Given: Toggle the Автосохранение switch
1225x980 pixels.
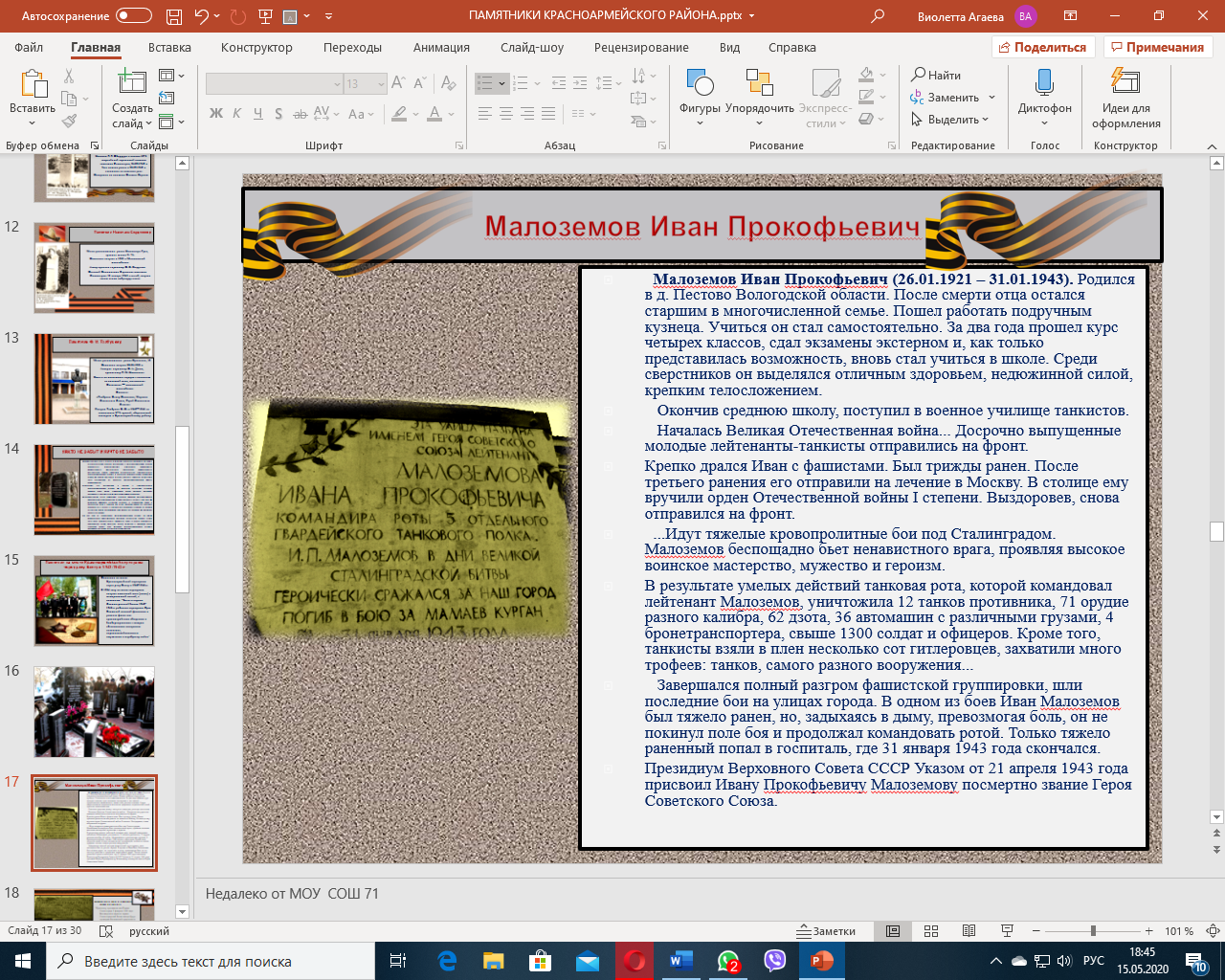Looking at the screenshot, I should [x=133, y=16].
